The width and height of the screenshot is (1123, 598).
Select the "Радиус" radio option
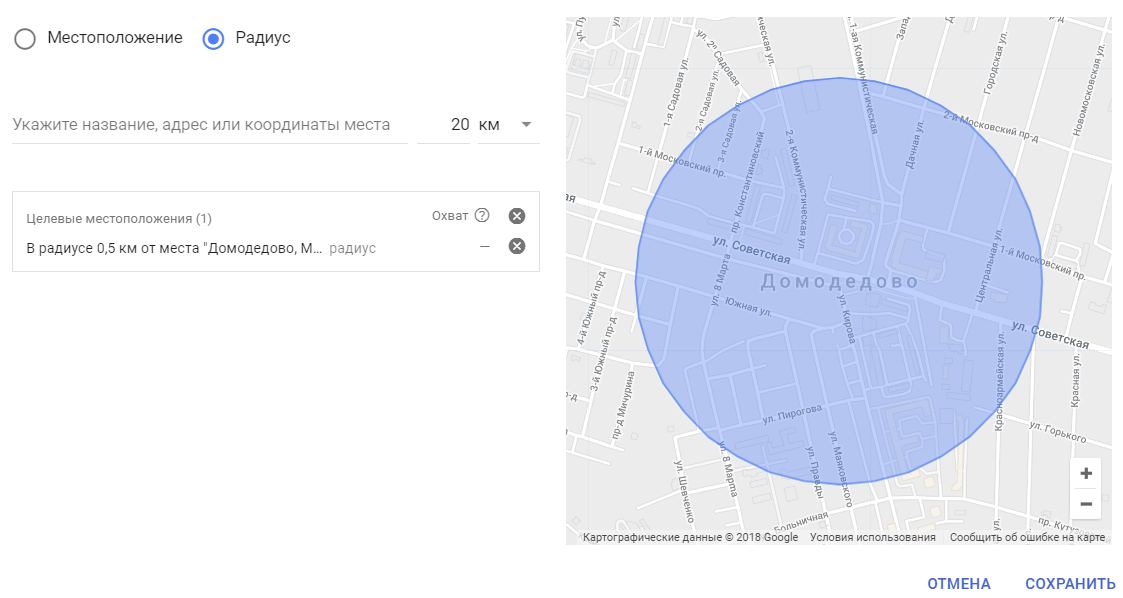coord(213,38)
